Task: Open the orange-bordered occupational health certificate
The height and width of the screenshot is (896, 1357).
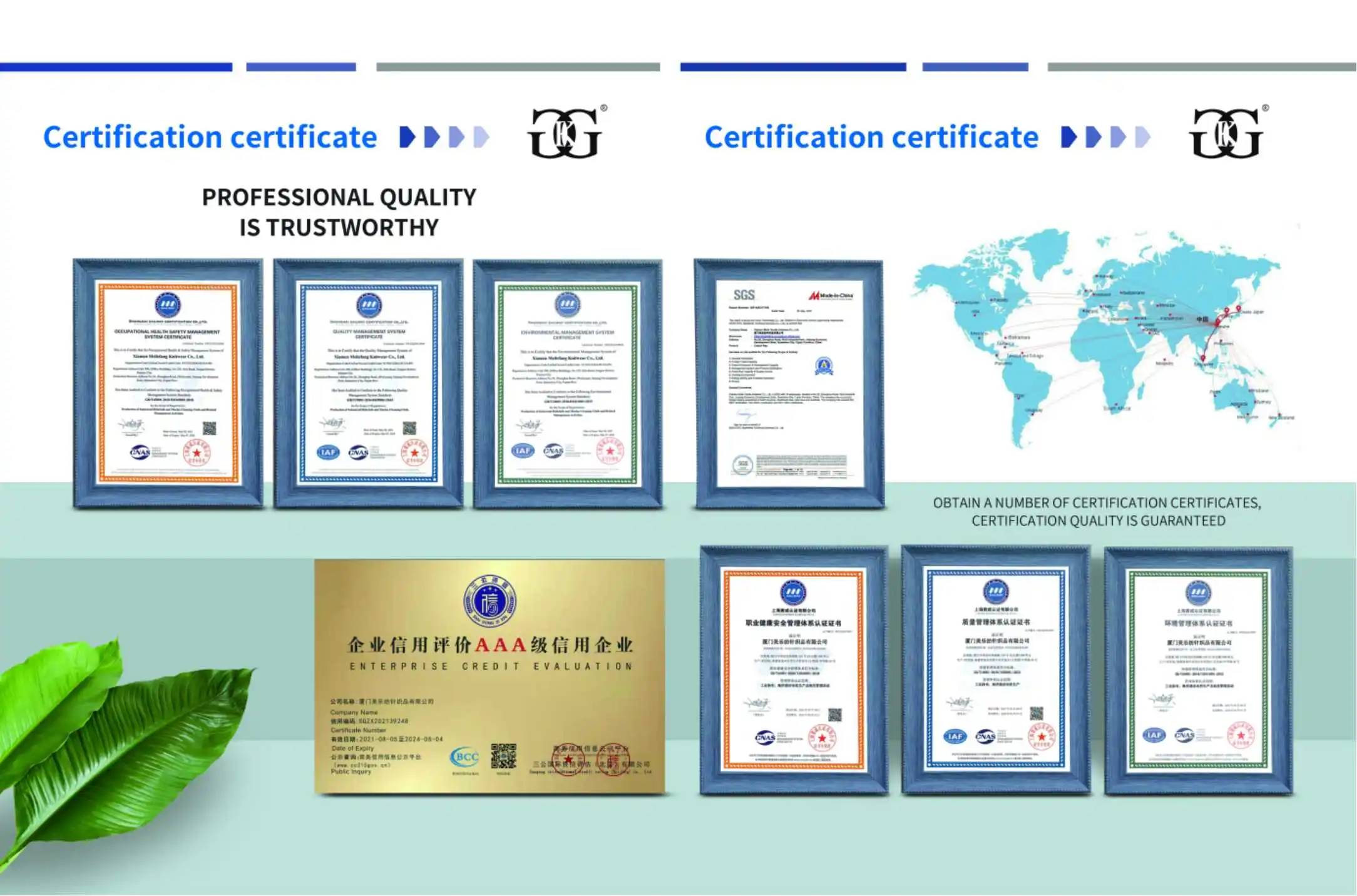Action: (168, 383)
